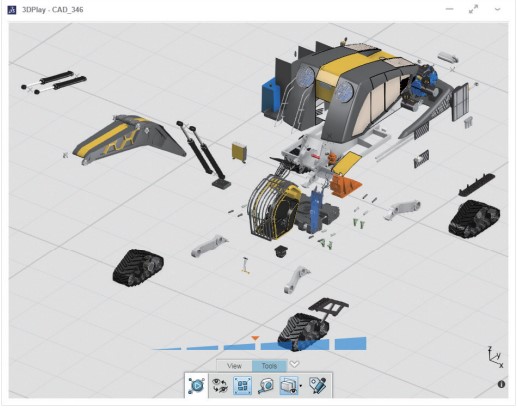
Task: Collapse the toolbar with the chevron
Action: coord(294,364)
